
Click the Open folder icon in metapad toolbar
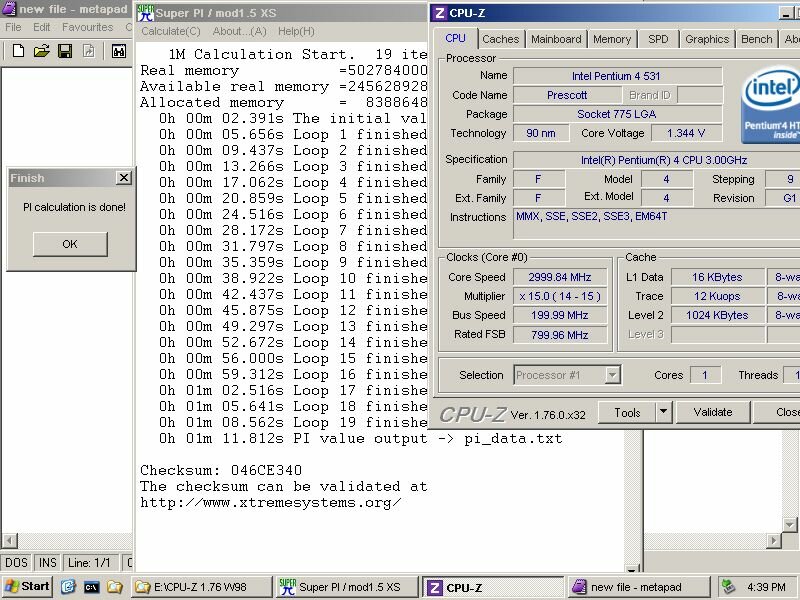coord(41,51)
